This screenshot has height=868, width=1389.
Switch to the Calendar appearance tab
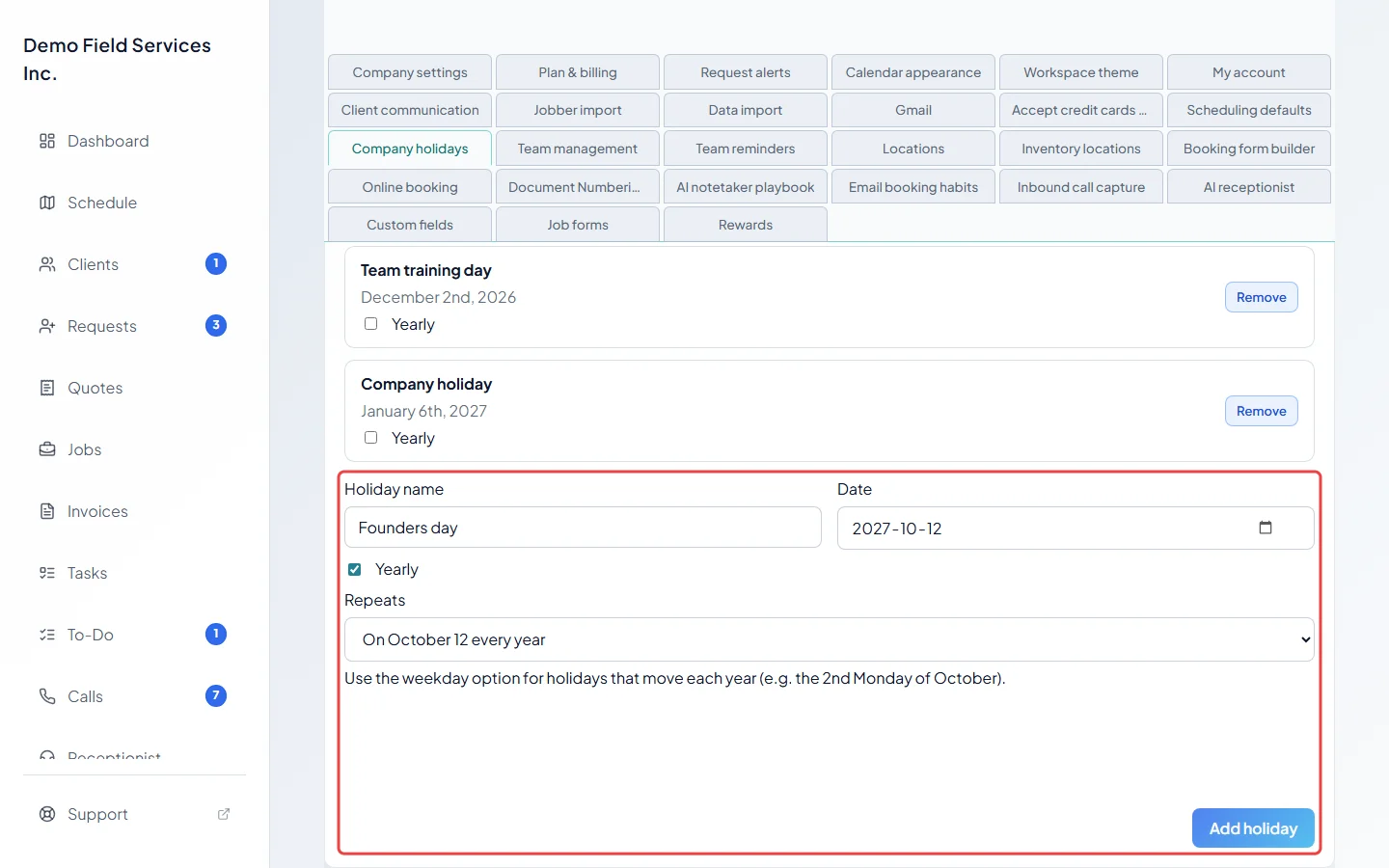913,72
